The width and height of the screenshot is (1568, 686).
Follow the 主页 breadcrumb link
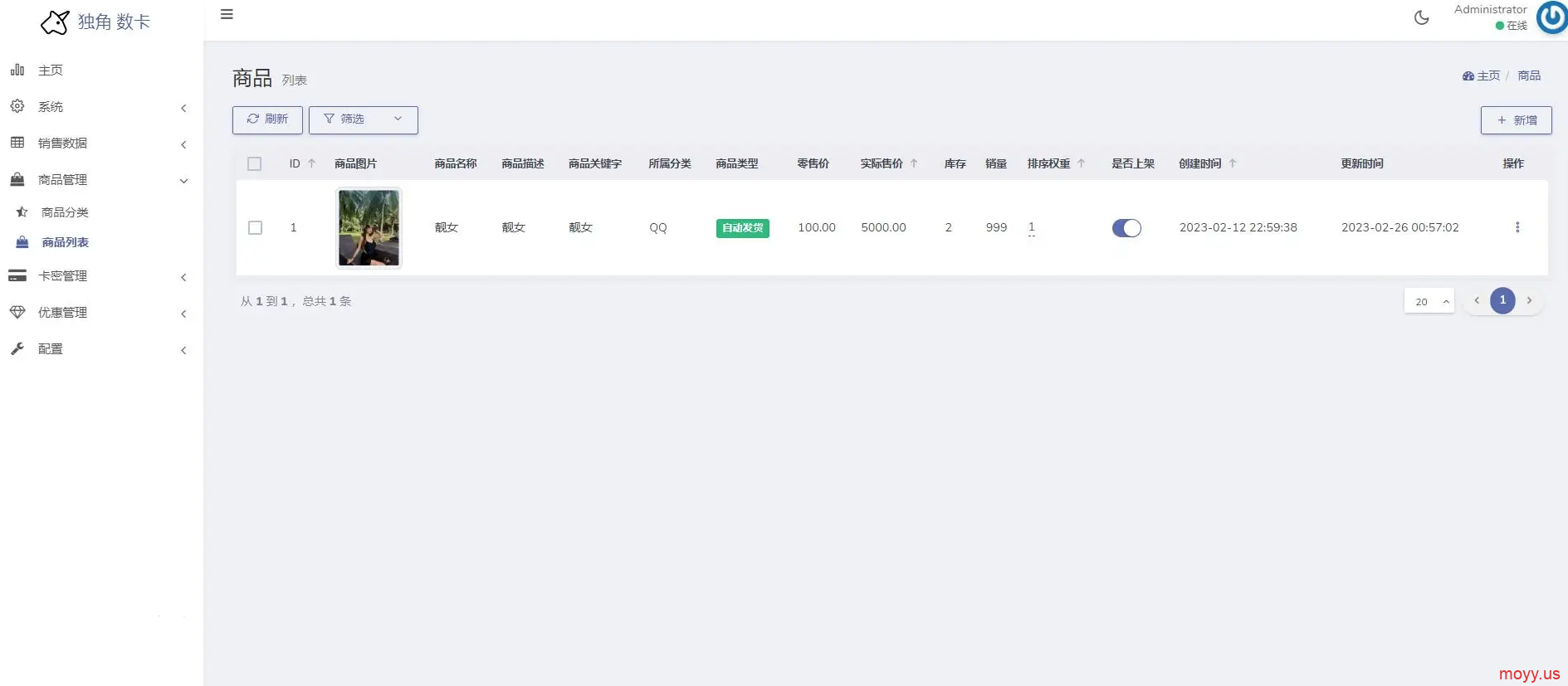pos(1488,75)
